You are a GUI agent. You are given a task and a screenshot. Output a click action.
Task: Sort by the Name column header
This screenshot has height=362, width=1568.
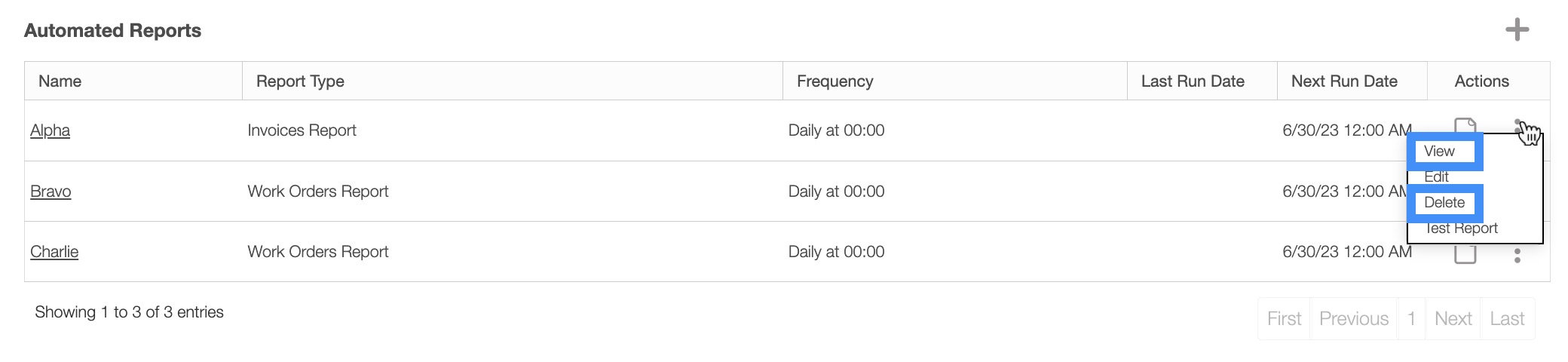coord(60,81)
